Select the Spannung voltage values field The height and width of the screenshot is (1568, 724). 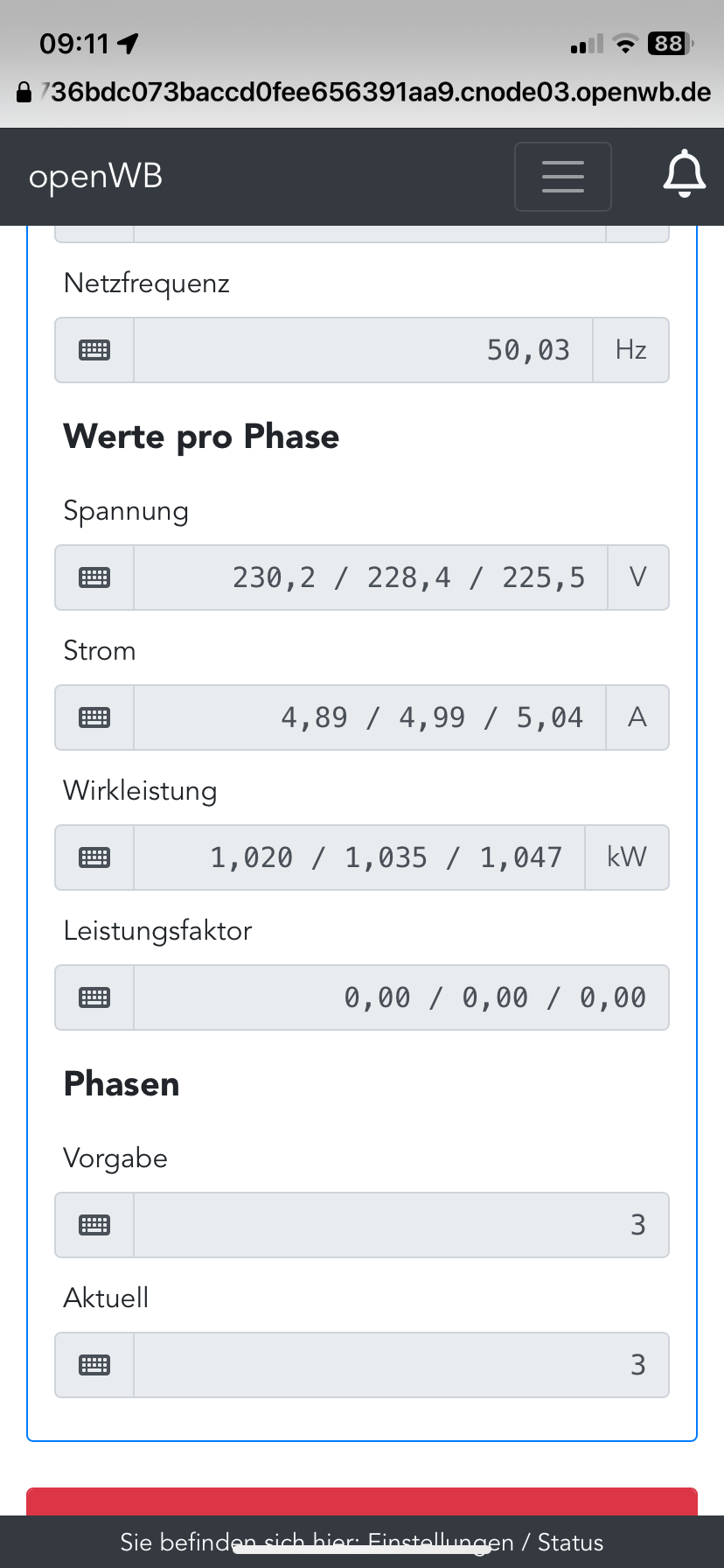click(x=370, y=577)
